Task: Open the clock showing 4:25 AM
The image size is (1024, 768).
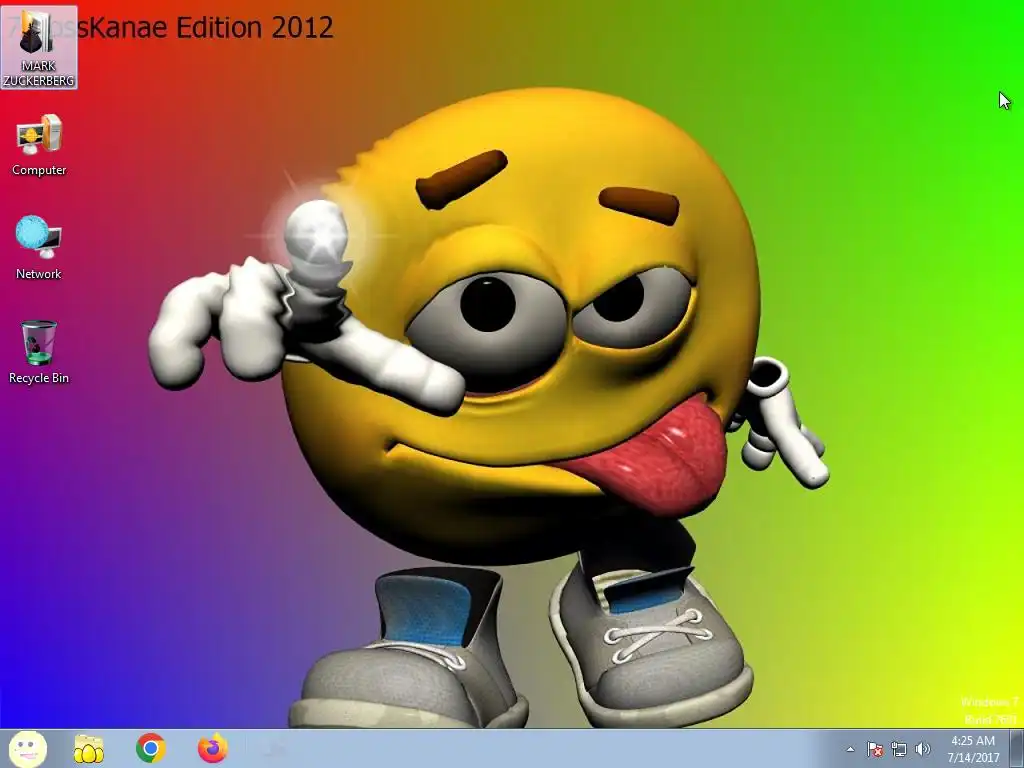Action: pos(973,749)
